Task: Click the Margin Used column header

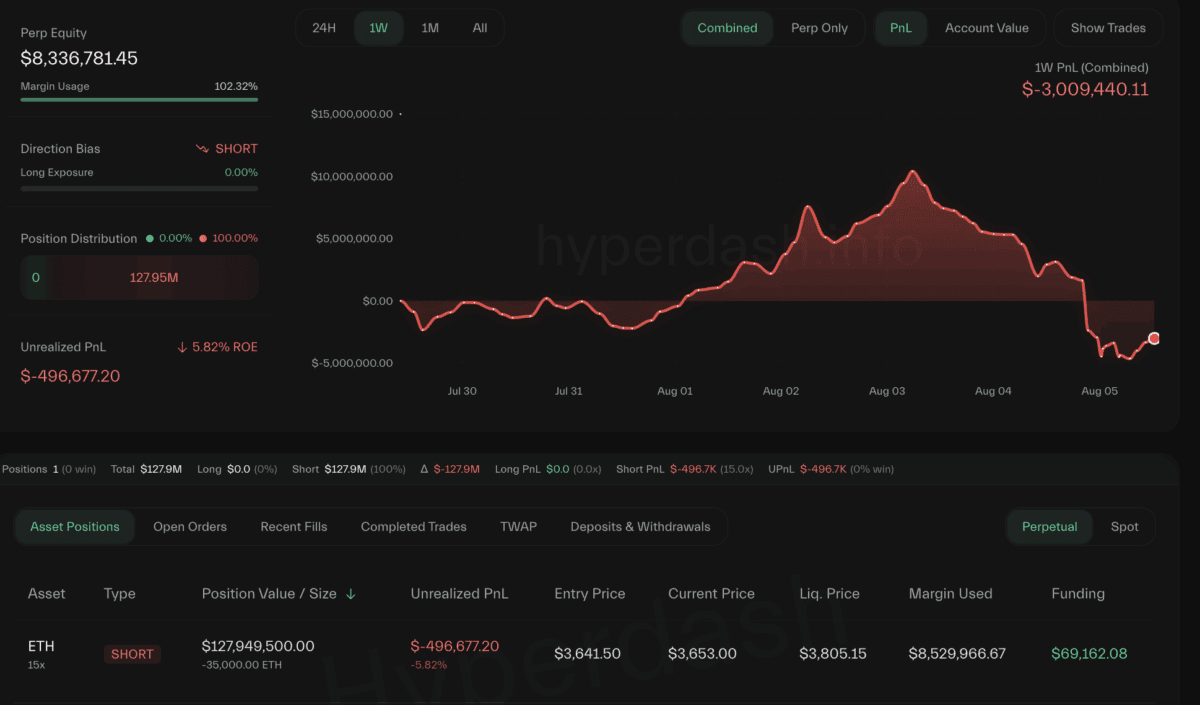Action: click(x=950, y=593)
